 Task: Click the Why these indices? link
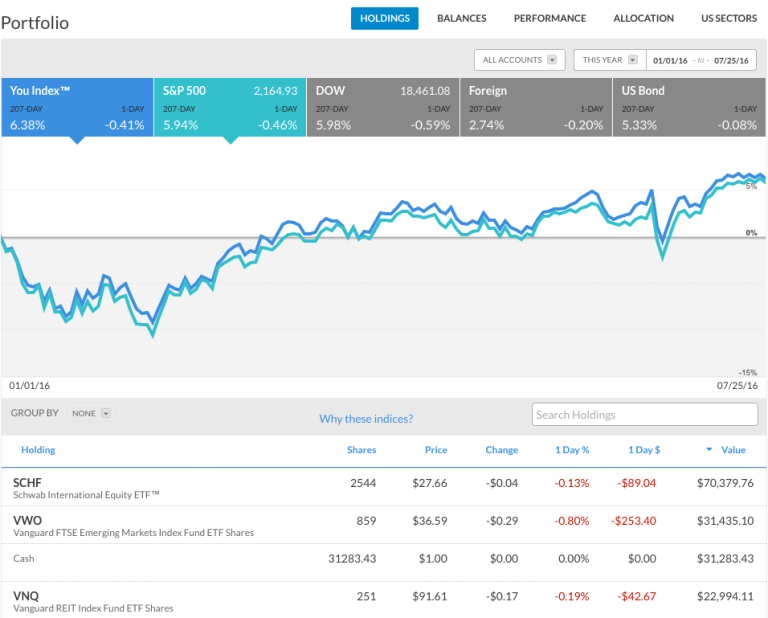coord(366,419)
